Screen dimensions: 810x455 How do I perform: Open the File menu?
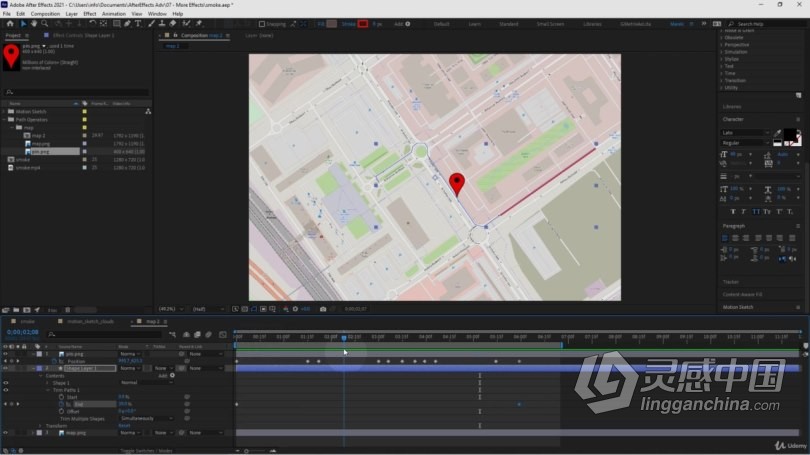7,14
